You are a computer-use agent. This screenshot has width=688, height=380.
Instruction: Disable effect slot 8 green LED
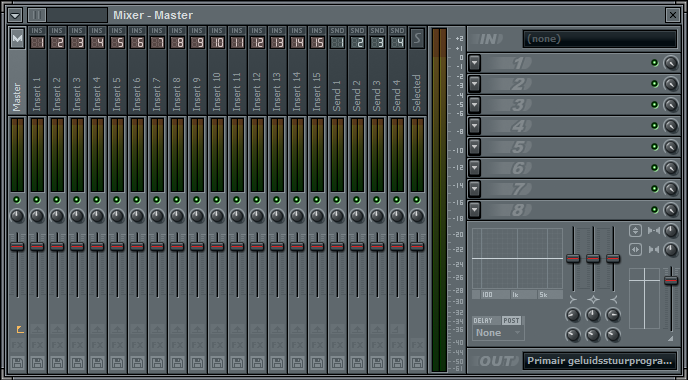655,210
